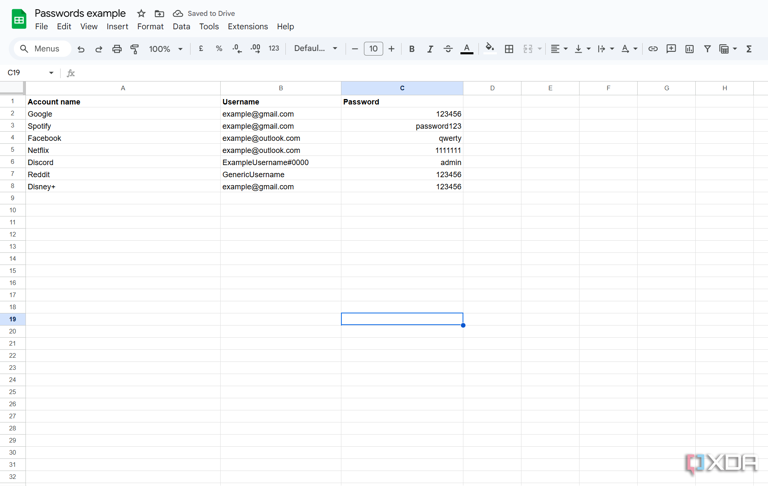Click the insert comment icon
Image resolution: width=768 pixels, height=486 pixels.
(671, 49)
